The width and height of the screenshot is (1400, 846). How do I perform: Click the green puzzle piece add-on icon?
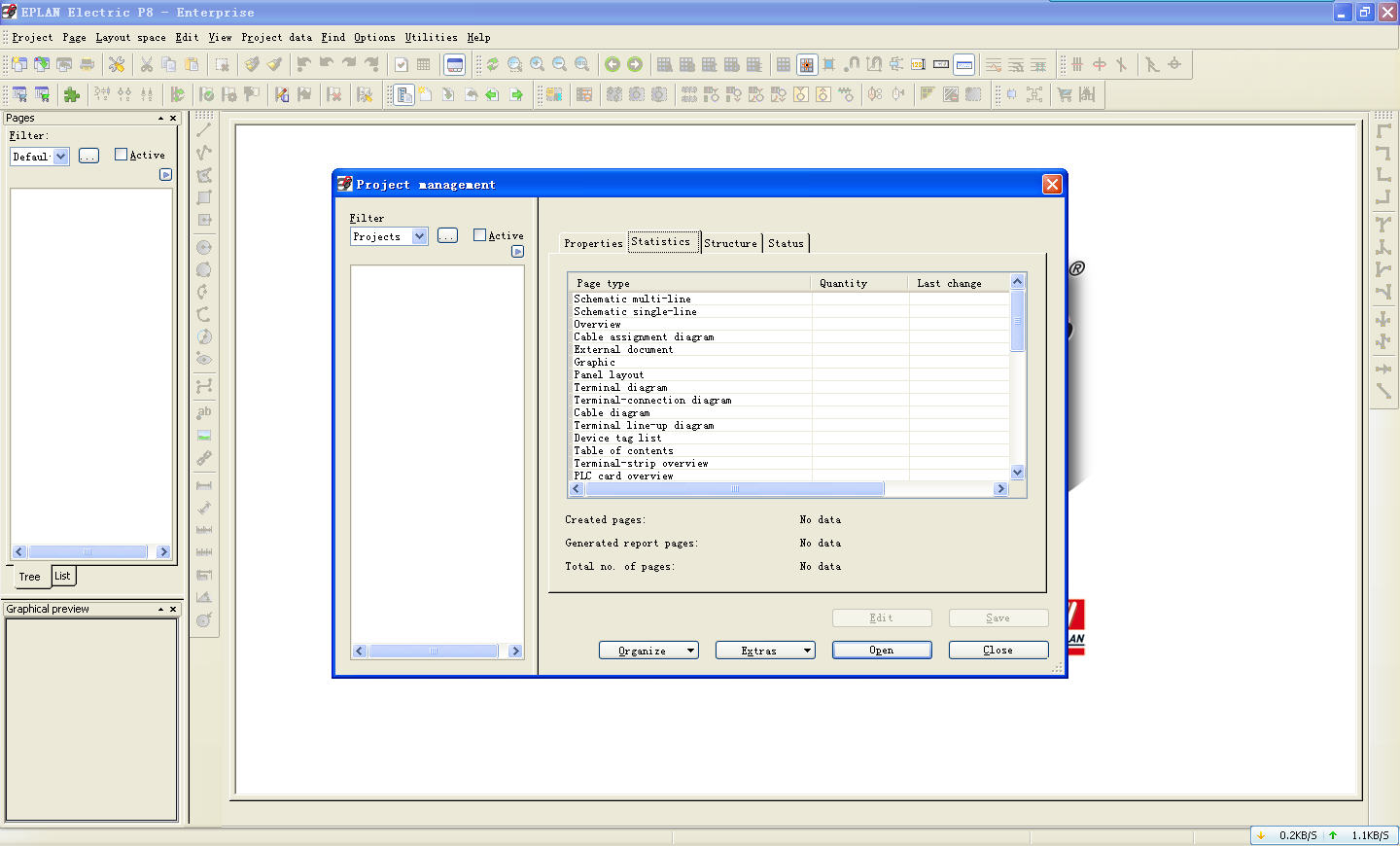[x=72, y=94]
